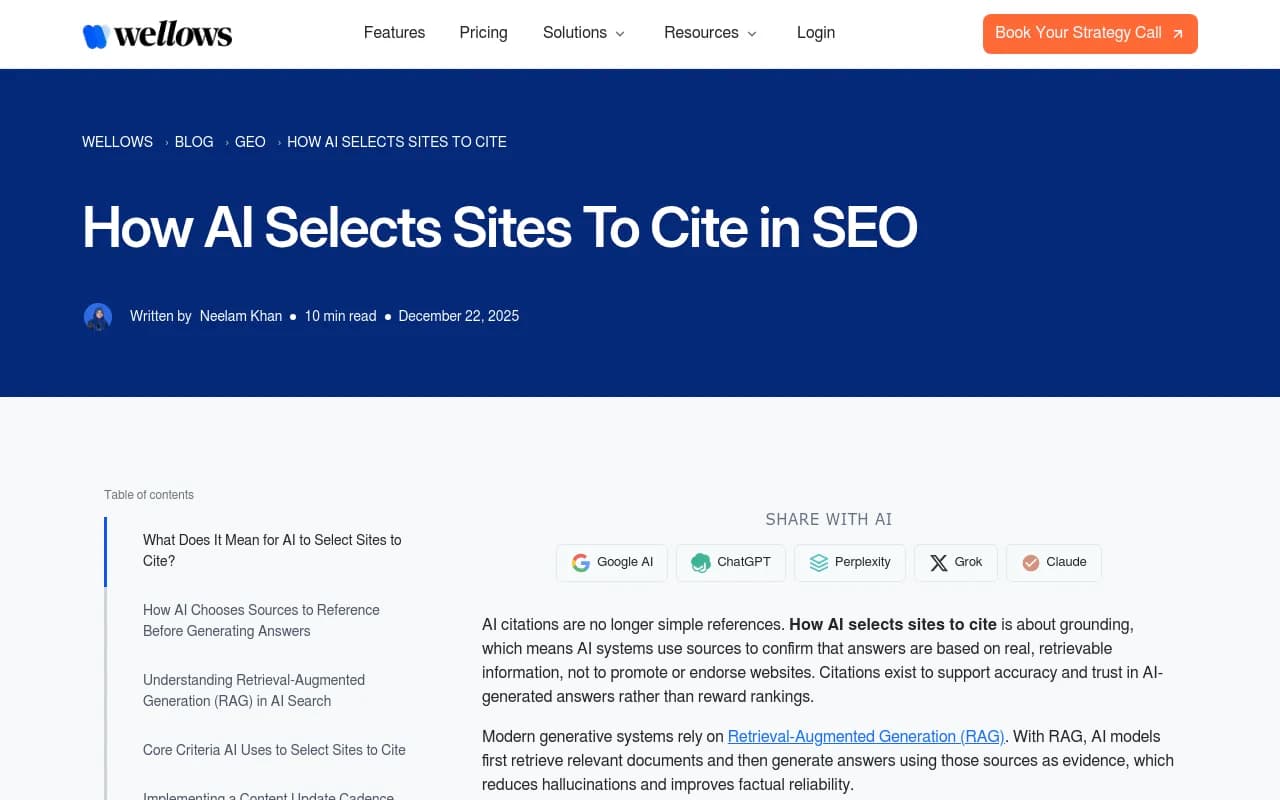Click the arrow icon in Book Your Strategy Call
Image resolution: width=1280 pixels, height=800 pixels.
[x=1179, y=33]
